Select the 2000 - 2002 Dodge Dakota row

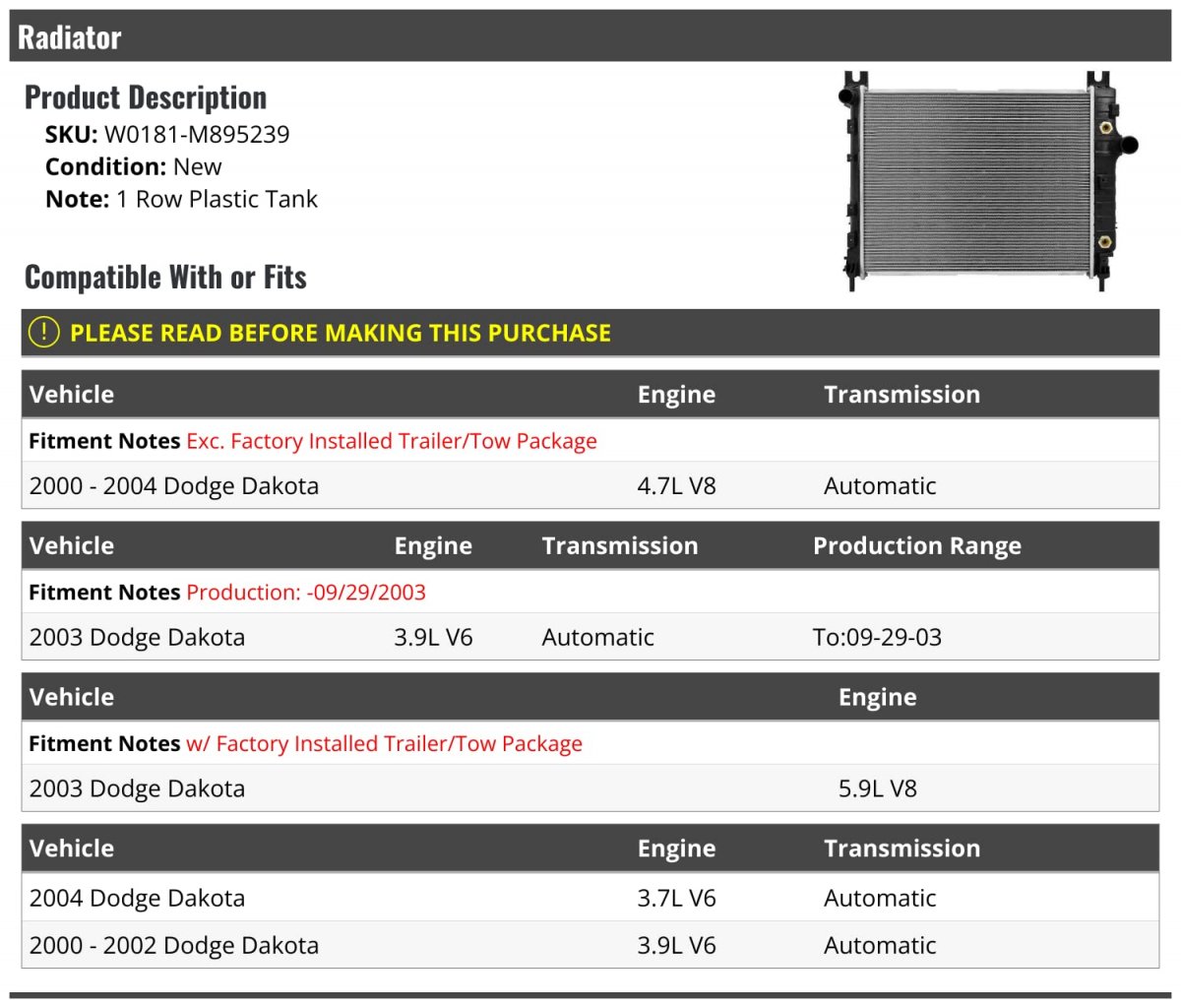pos(174,946)
